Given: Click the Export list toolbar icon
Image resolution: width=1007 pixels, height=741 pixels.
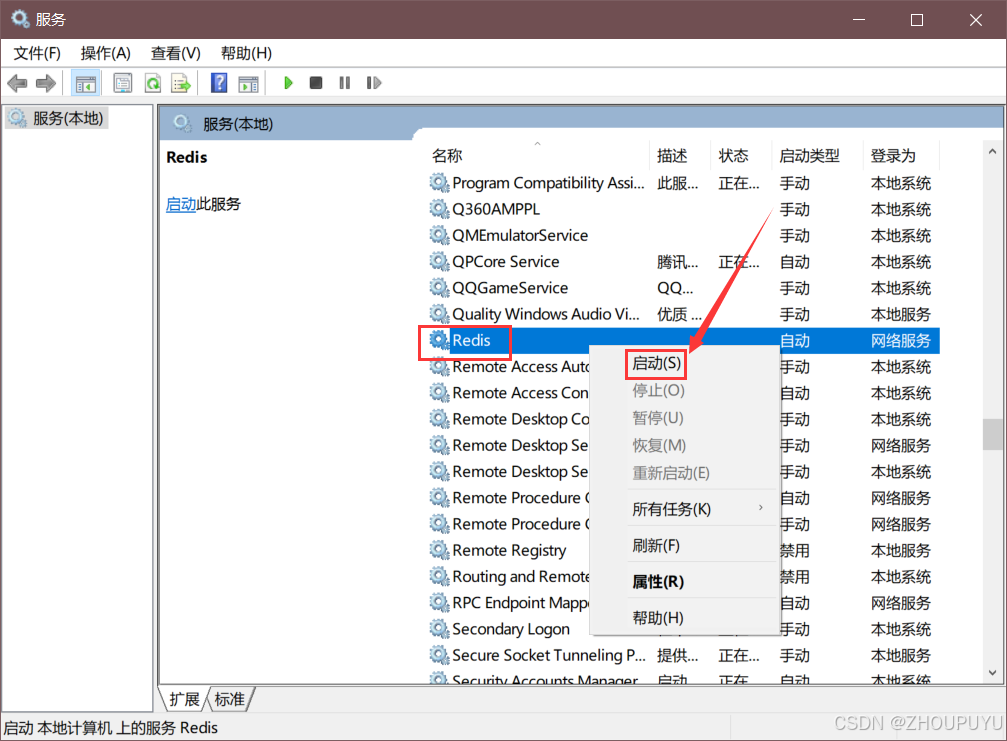Looking at the screenshot, I should pos(181,83).
